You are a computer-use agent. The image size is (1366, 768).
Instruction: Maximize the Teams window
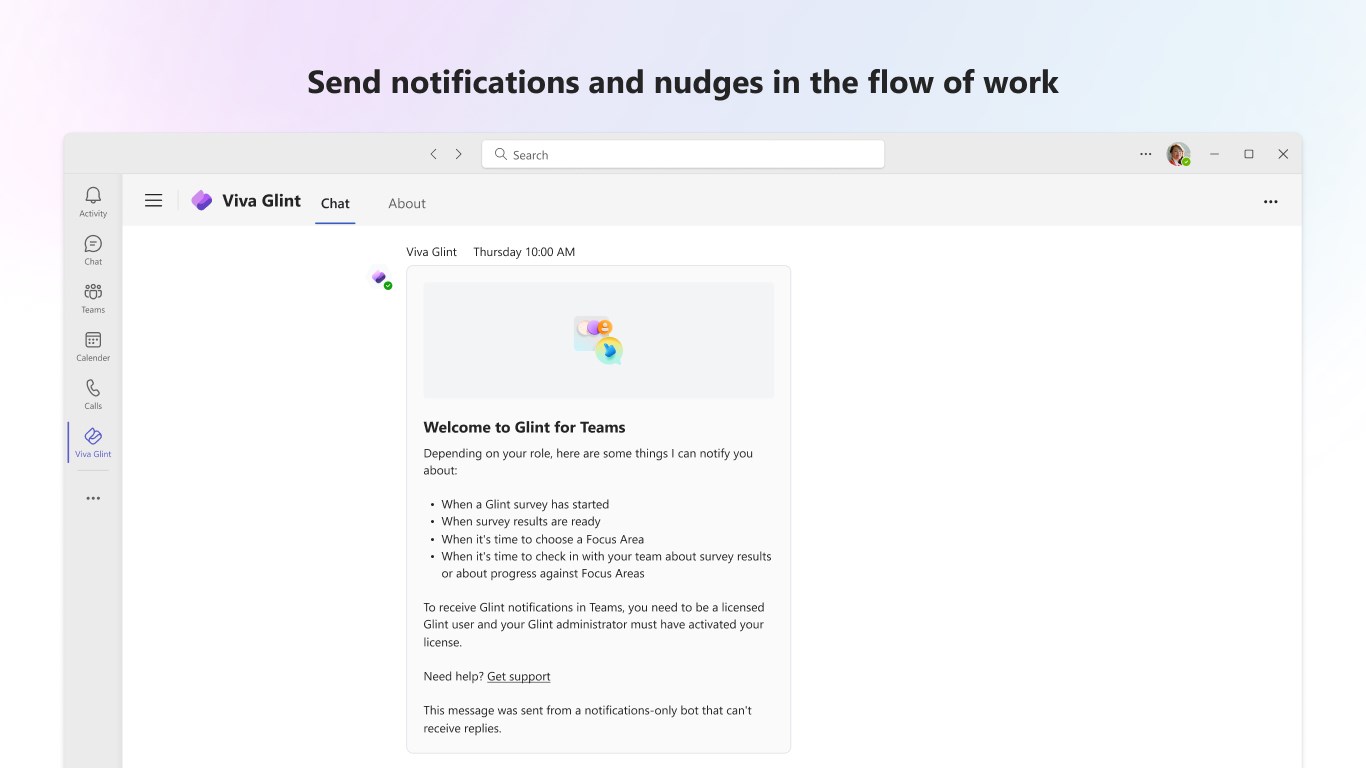1249,154
